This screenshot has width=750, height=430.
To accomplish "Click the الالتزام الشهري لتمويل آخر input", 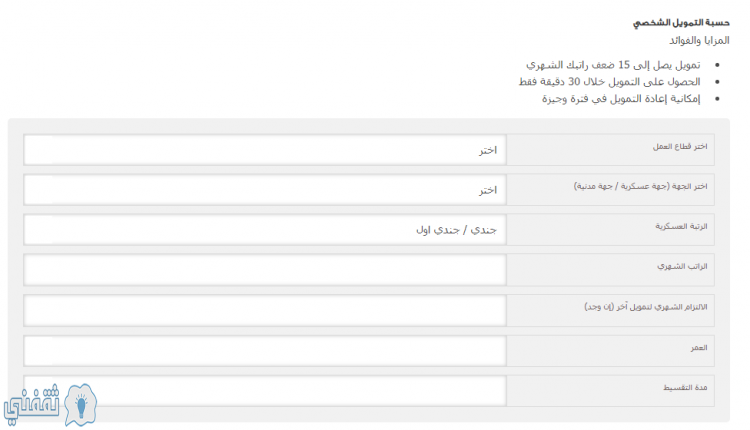I will point(265,310).
